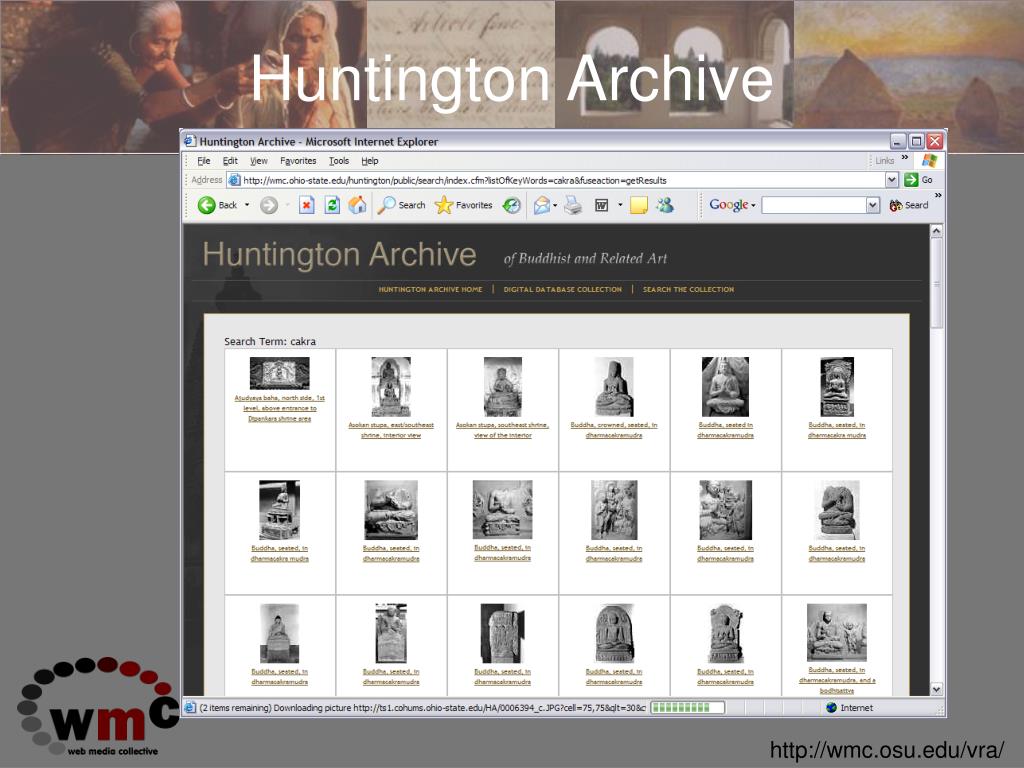The width and height of the screenshot is (1024, 768).
Task: Expand the Edit button dropdown arrow
Action: [x=620, y=205]
